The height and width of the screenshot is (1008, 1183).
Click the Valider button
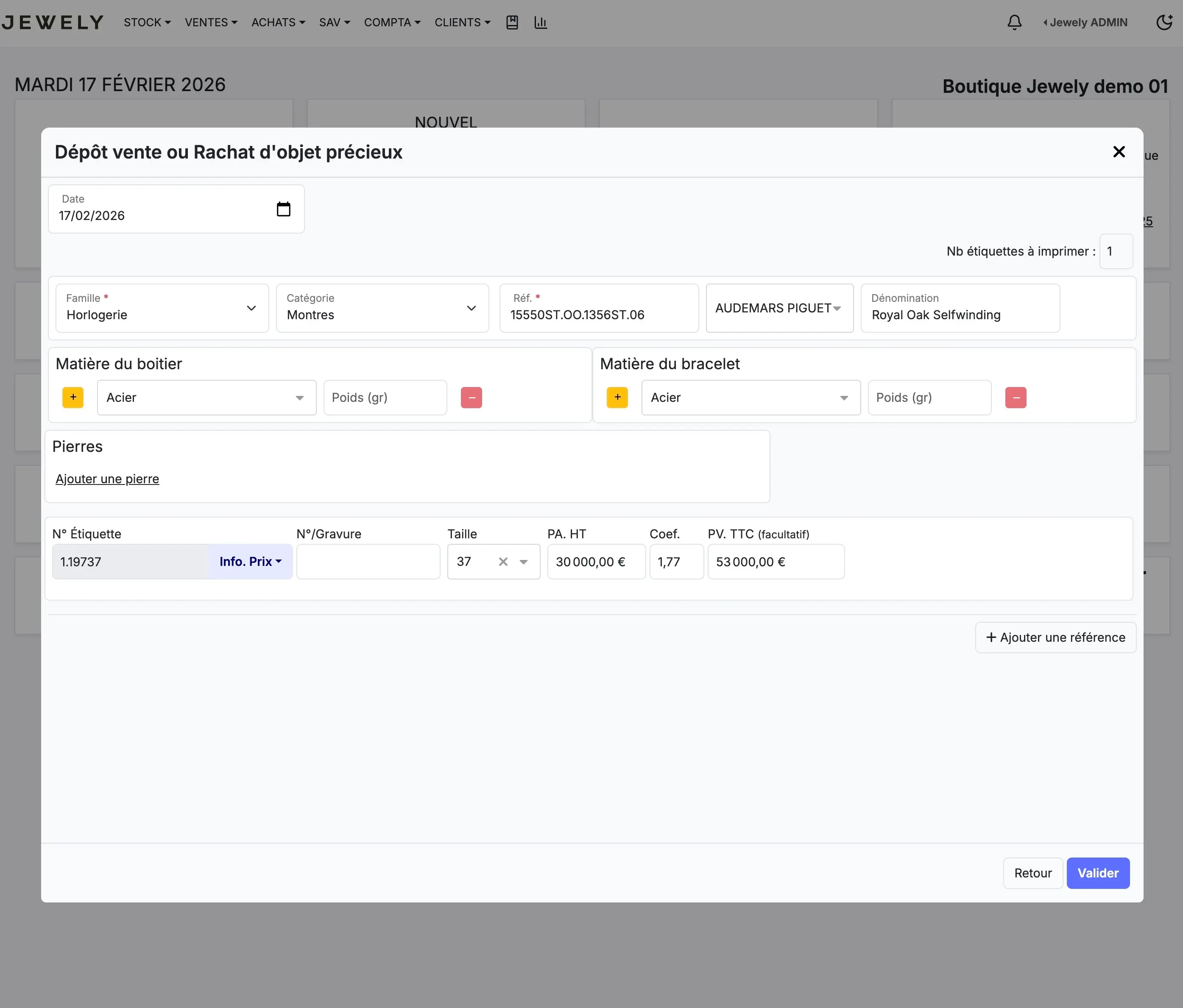[1097, 873]
